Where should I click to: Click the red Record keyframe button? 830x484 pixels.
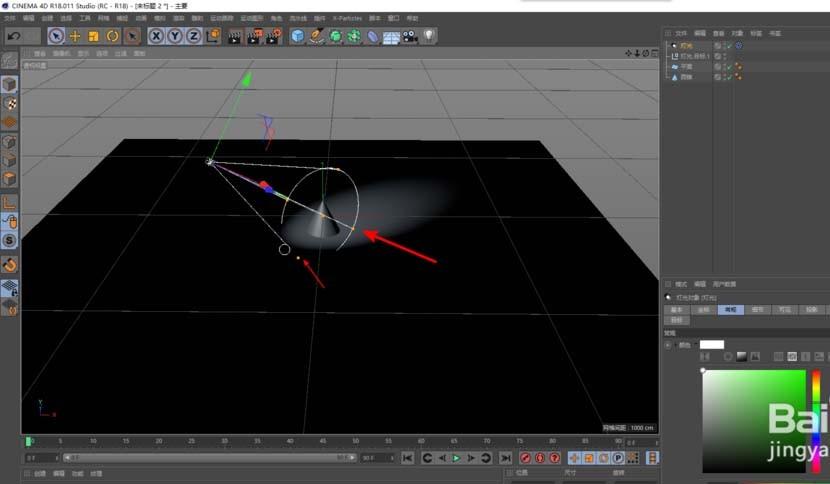tap(525, 458)
